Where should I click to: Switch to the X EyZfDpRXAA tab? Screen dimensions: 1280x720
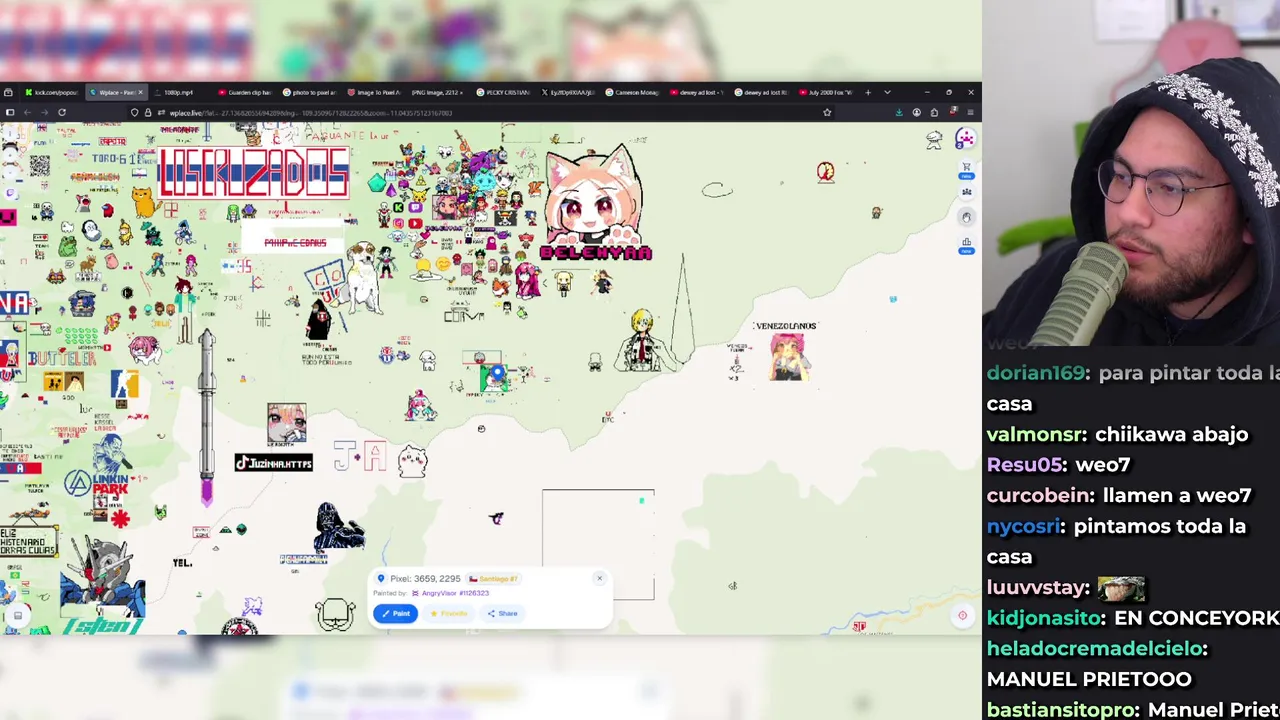(x=569, y=92)
